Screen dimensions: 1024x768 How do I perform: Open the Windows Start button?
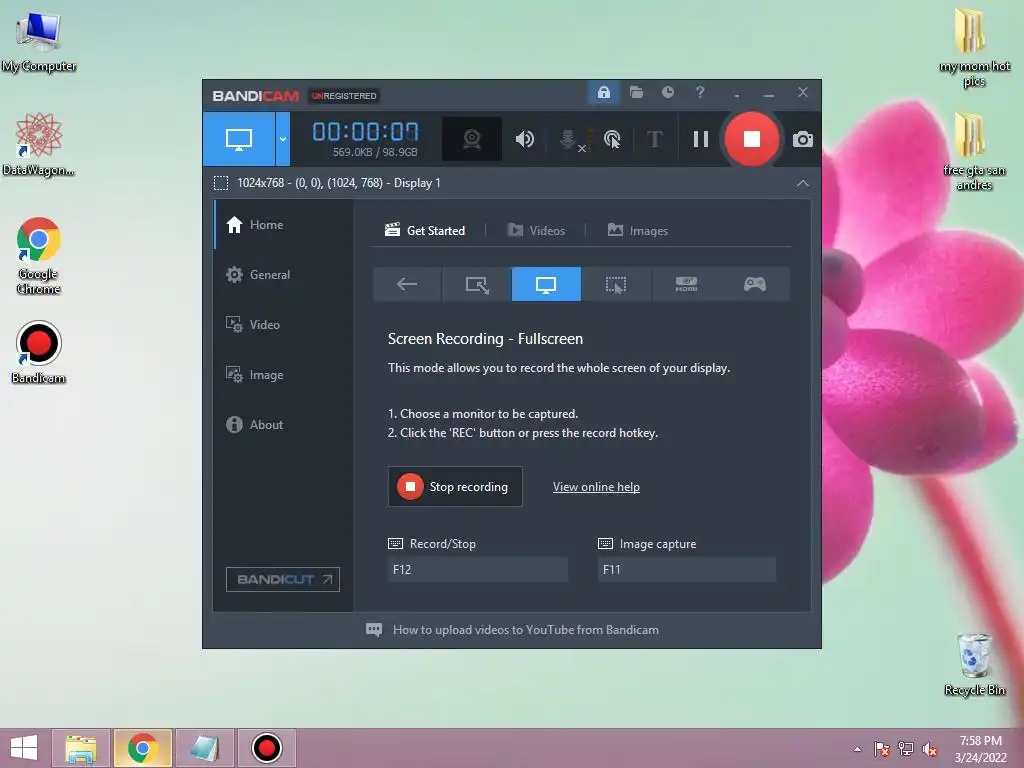[24, 748]
